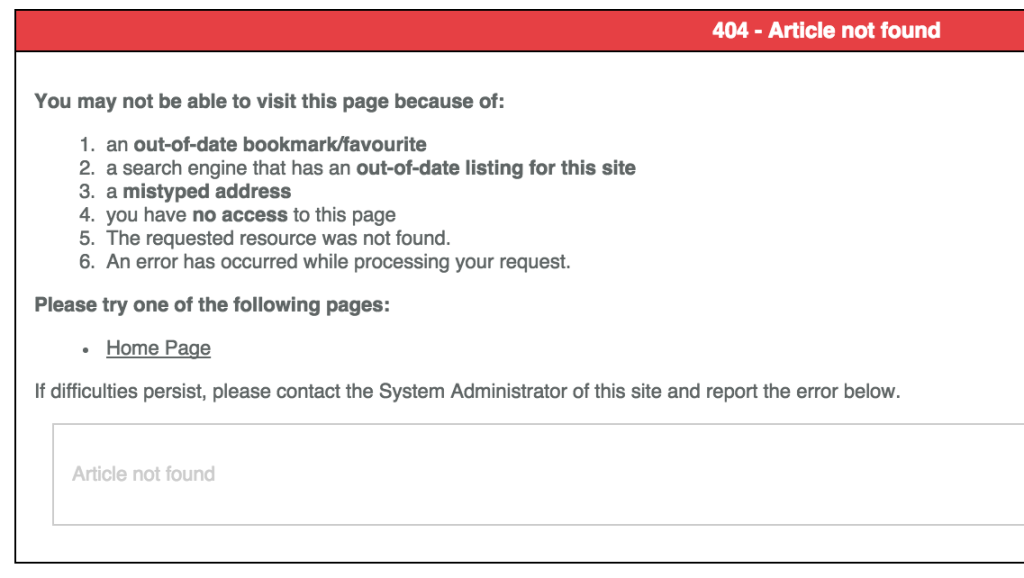Viewport: 1024px width, 578px height.
Task: Click the "404 - Article not found" banner title
Action: (x=826, y=30)
